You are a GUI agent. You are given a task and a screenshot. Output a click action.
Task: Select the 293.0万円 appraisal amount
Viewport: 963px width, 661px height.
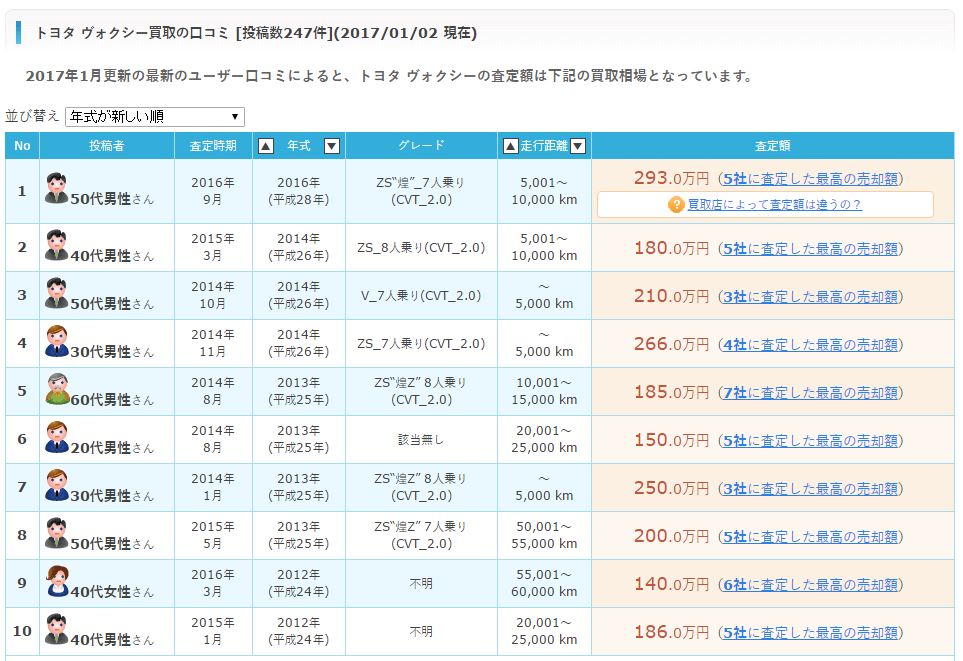point(671,178)
